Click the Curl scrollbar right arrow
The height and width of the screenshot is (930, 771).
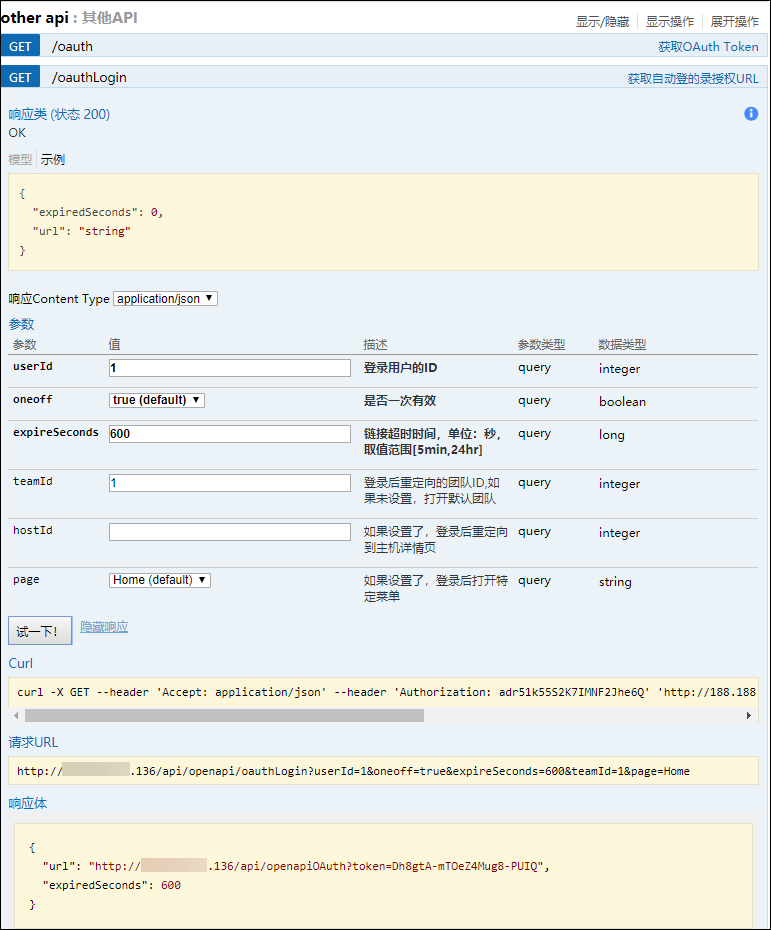click(750, 716)
